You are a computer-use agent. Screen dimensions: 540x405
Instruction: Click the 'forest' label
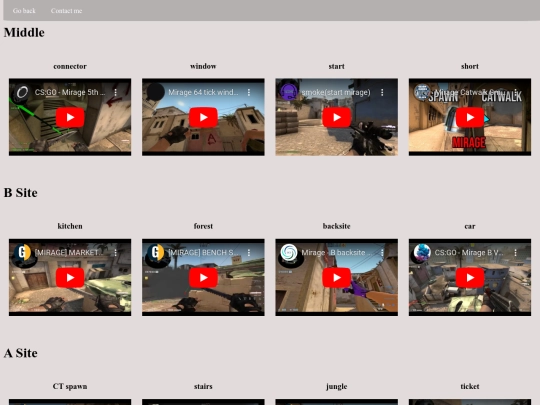[x=203, y=226]
